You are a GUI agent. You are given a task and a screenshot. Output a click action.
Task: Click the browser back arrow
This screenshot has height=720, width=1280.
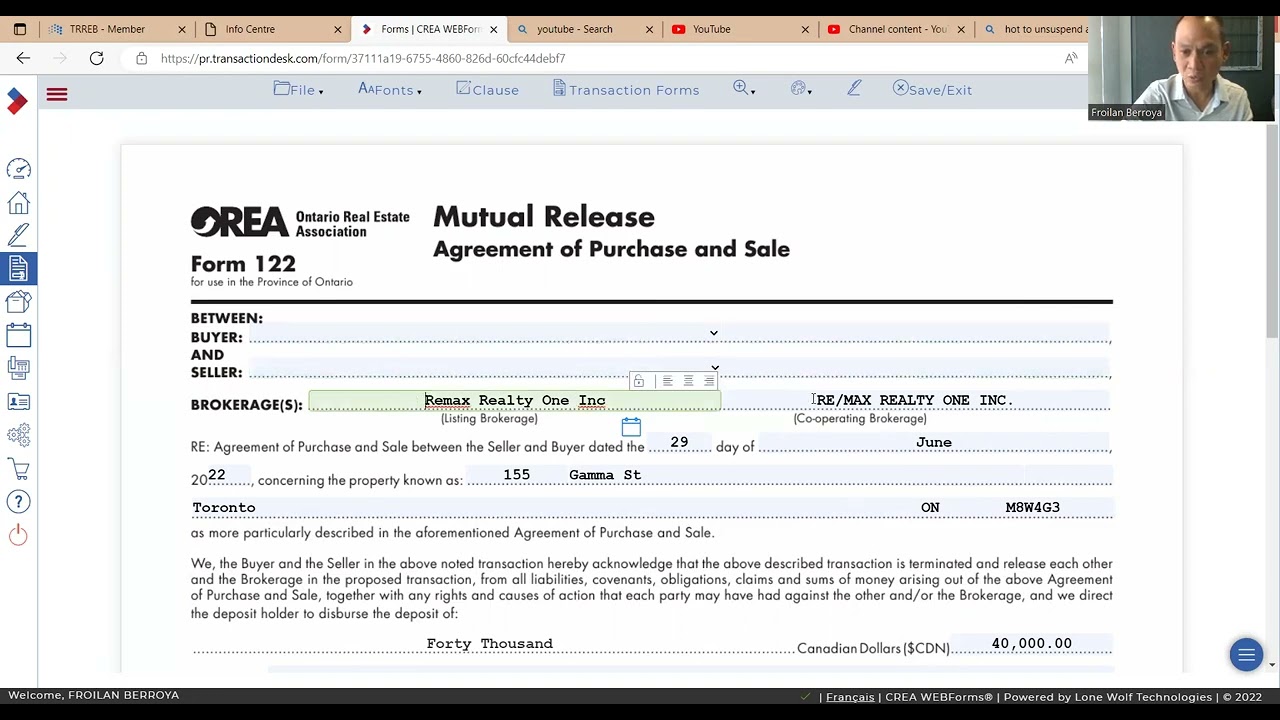click(23, 58)
